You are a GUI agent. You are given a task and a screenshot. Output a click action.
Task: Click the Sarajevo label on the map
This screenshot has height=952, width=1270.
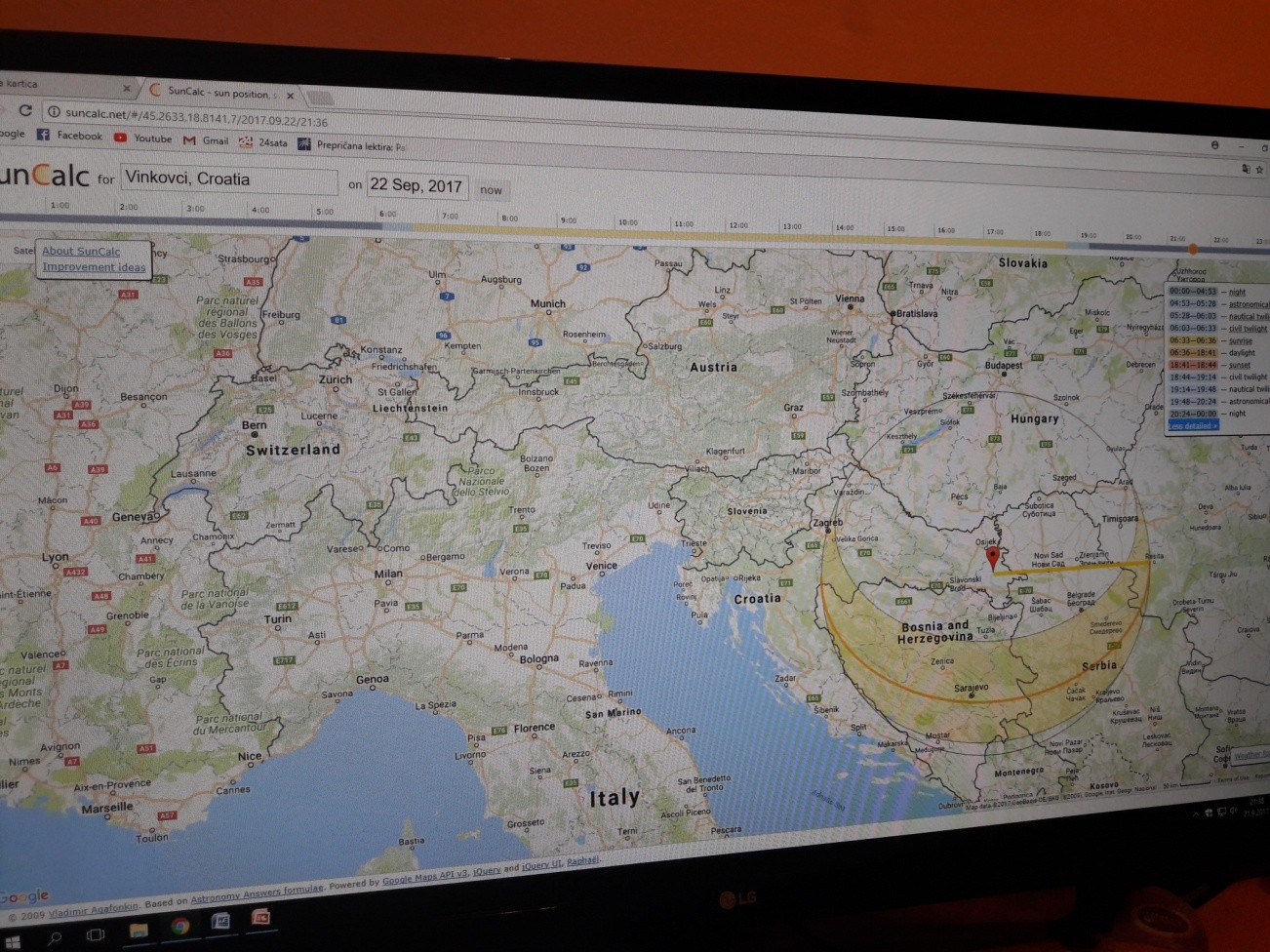coord(971,688)
